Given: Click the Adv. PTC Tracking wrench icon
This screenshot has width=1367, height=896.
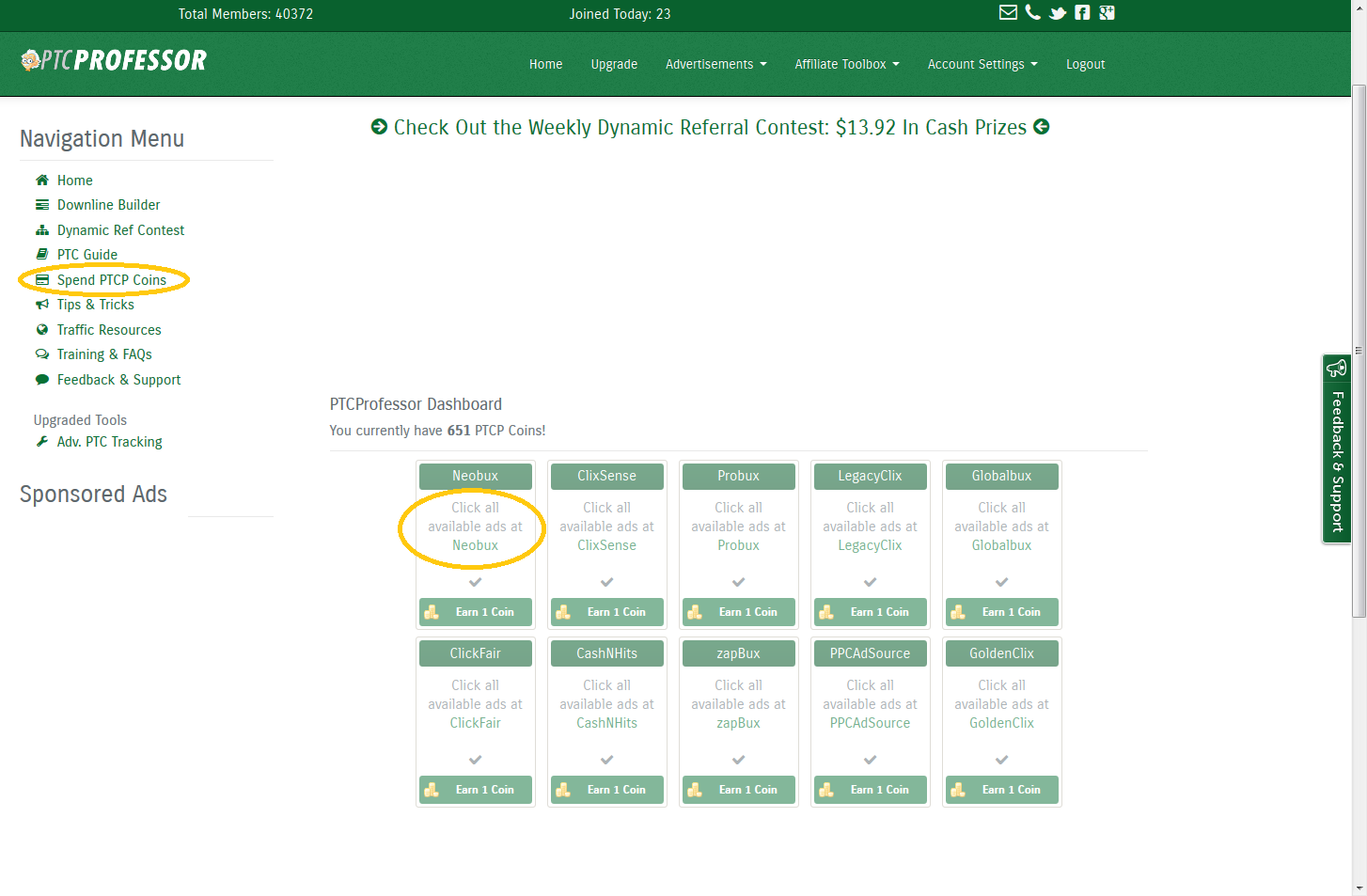Looking at the screenshot, I should (42, 441).
